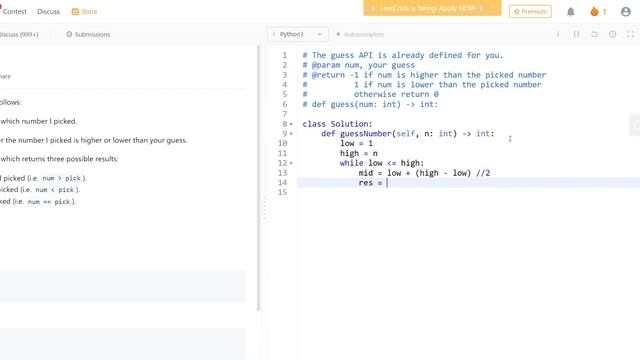Click the empty line 15 in the editor

pyautogui.click(x=469, y=192)
